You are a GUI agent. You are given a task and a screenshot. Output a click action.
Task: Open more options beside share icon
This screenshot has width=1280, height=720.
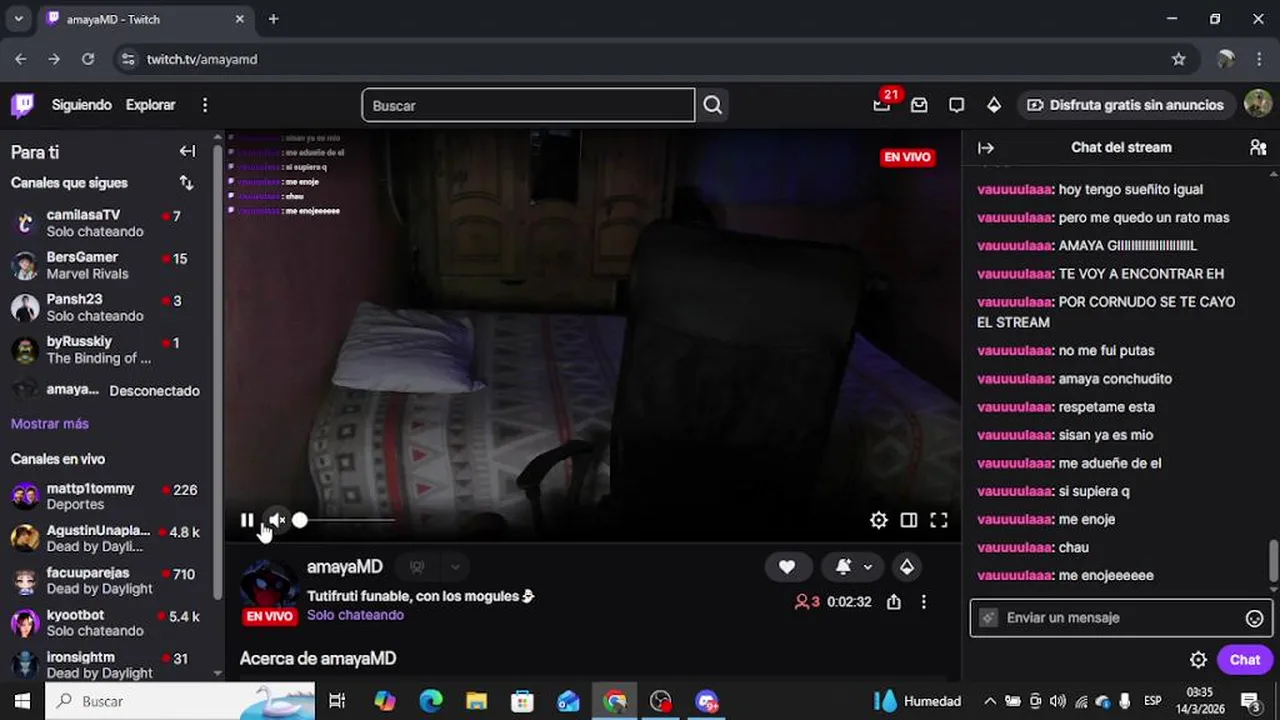(x=923, y=602)
